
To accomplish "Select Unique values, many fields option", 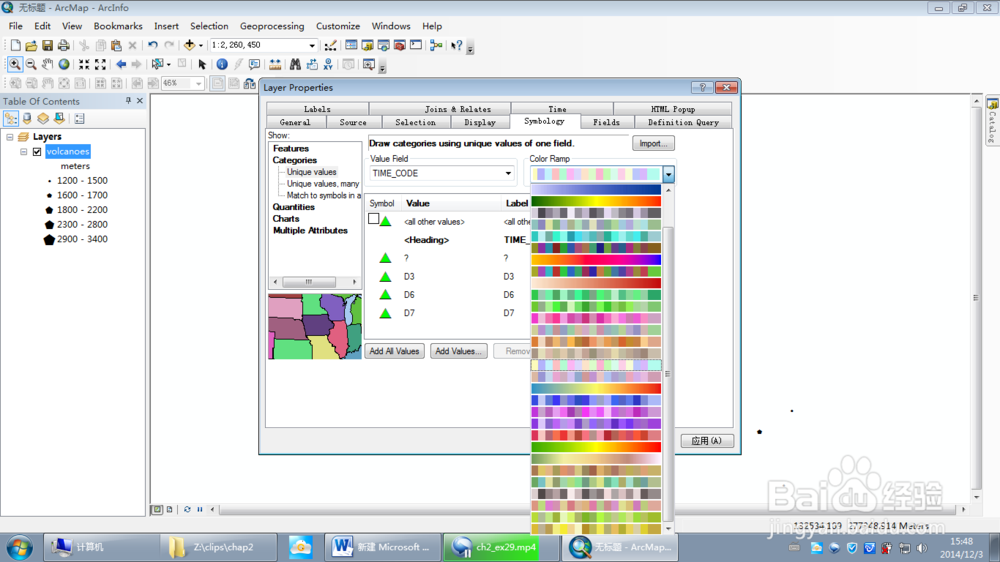I will [x=323, y=184].
